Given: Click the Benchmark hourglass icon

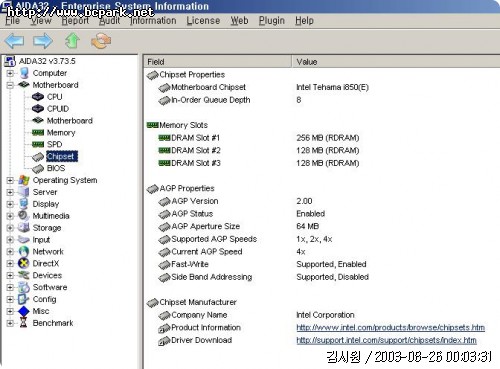Looking at the screenshot, I should 24,323.
